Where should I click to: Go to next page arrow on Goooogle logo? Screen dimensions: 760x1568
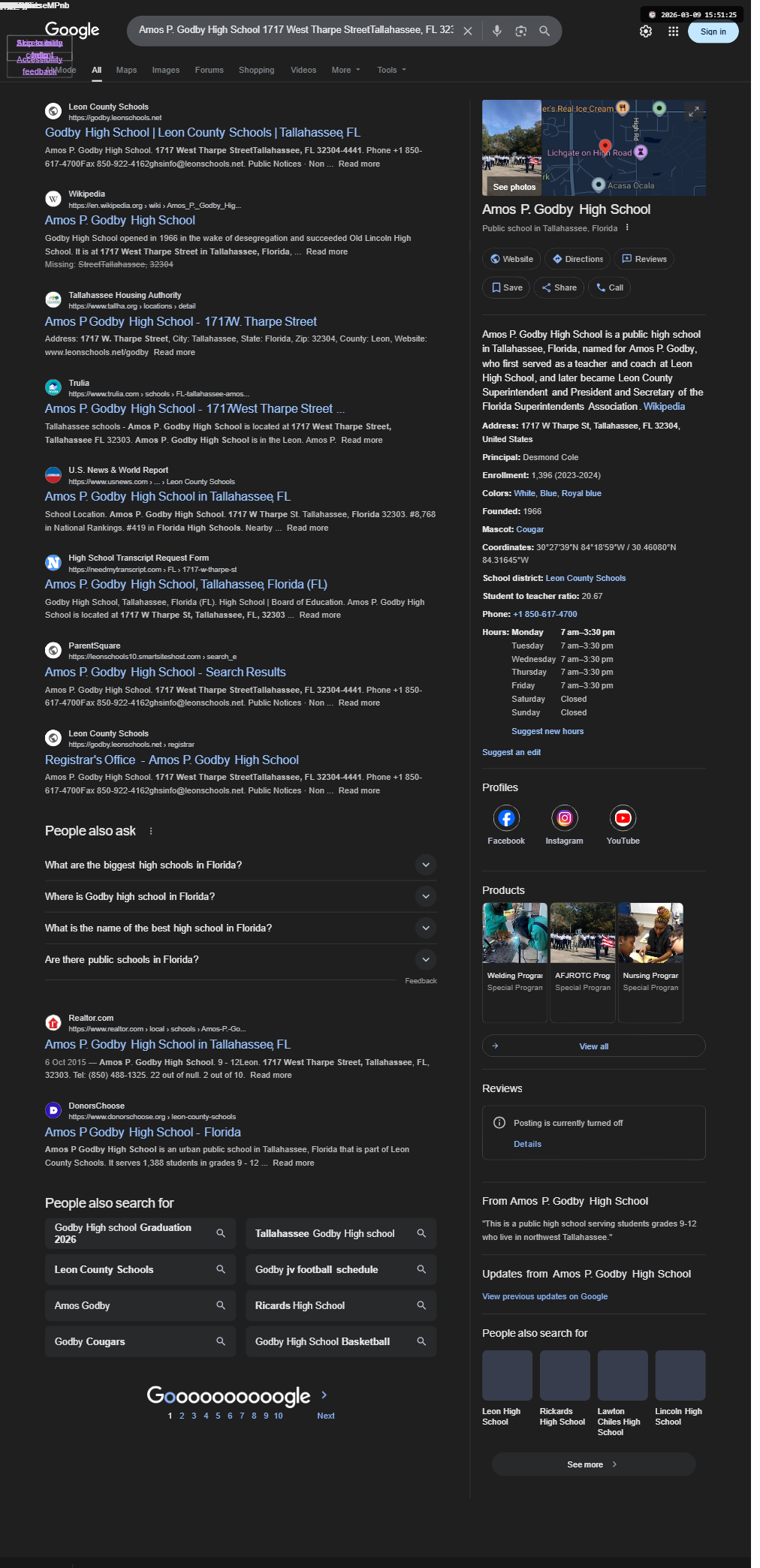tap(324, 1395)
